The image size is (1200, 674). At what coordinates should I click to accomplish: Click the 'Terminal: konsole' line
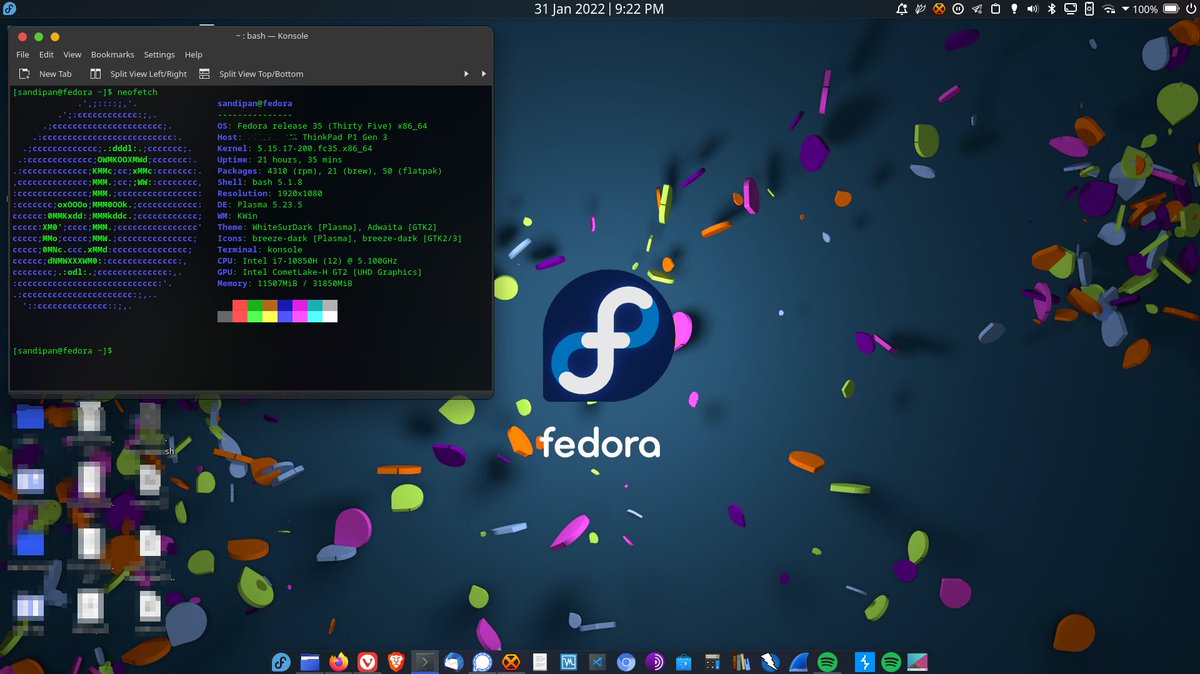coord(259,250)
